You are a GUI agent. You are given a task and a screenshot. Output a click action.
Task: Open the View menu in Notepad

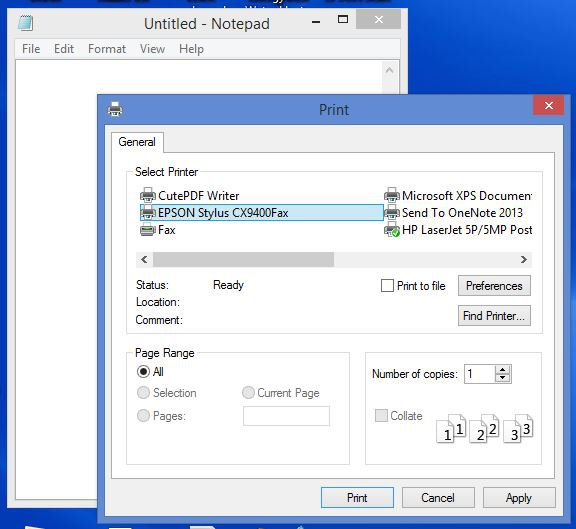pyautogui.click(x=152, y=48)
